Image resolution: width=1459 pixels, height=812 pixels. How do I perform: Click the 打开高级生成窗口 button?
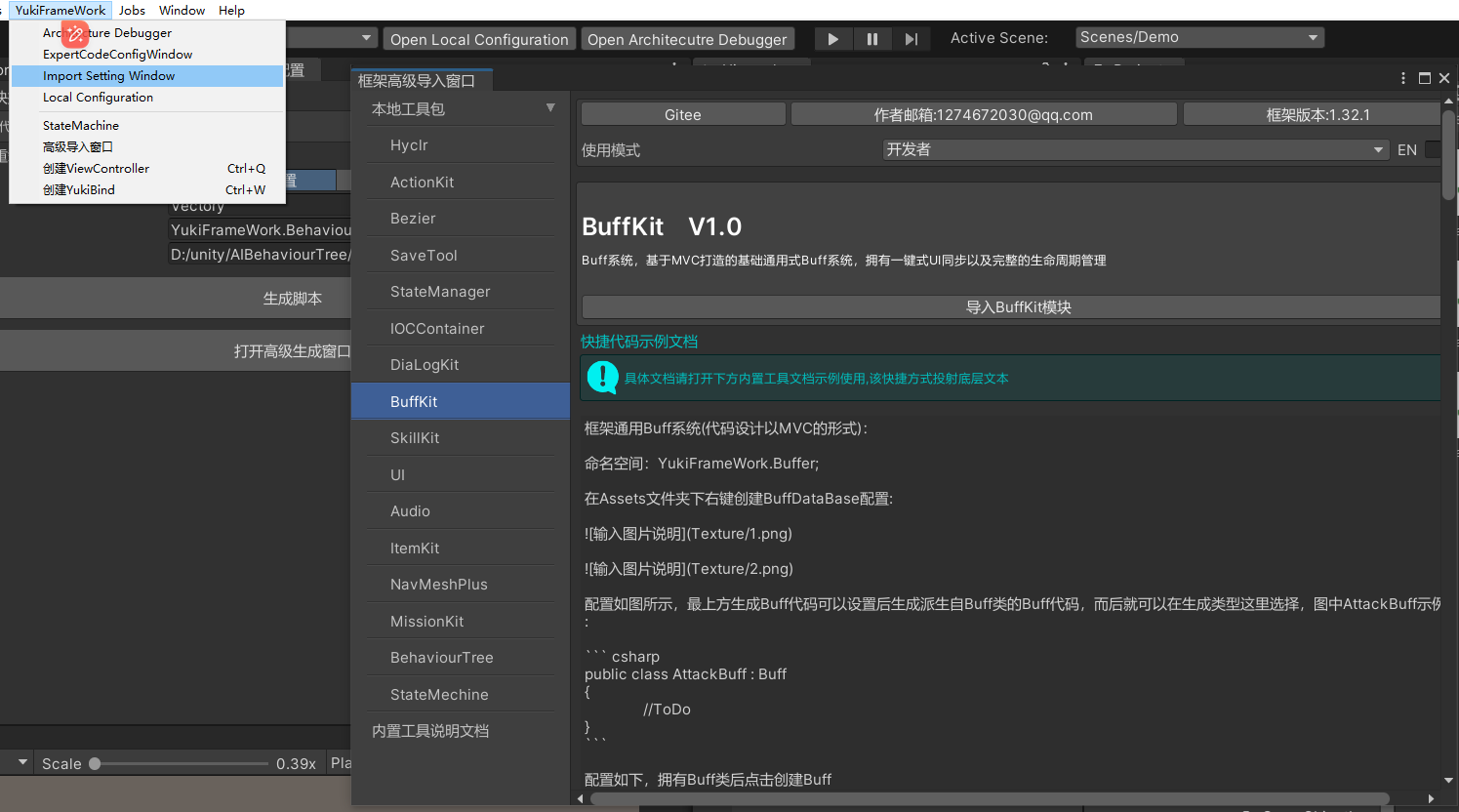click(x=176, y=350)
